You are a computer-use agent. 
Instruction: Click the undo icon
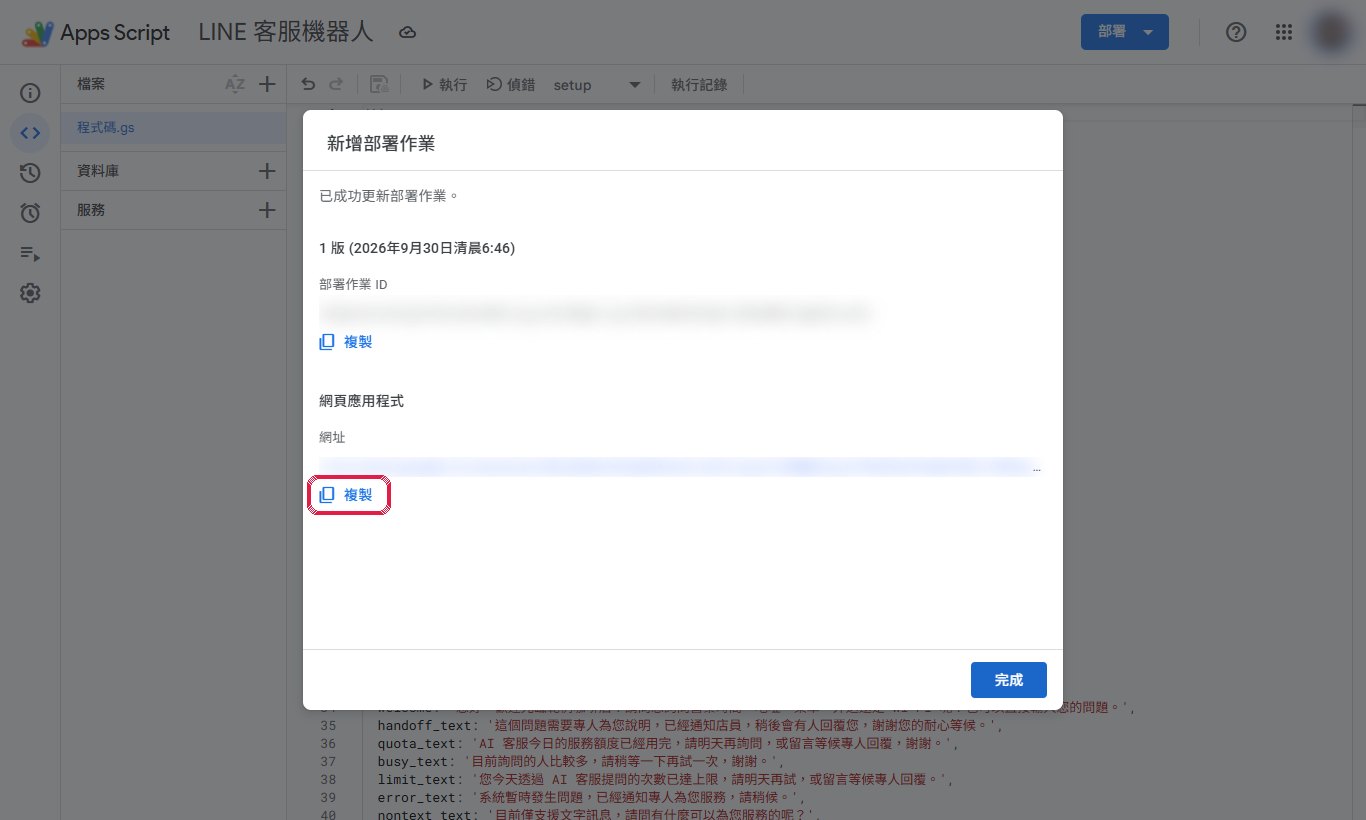click(308, 85)
